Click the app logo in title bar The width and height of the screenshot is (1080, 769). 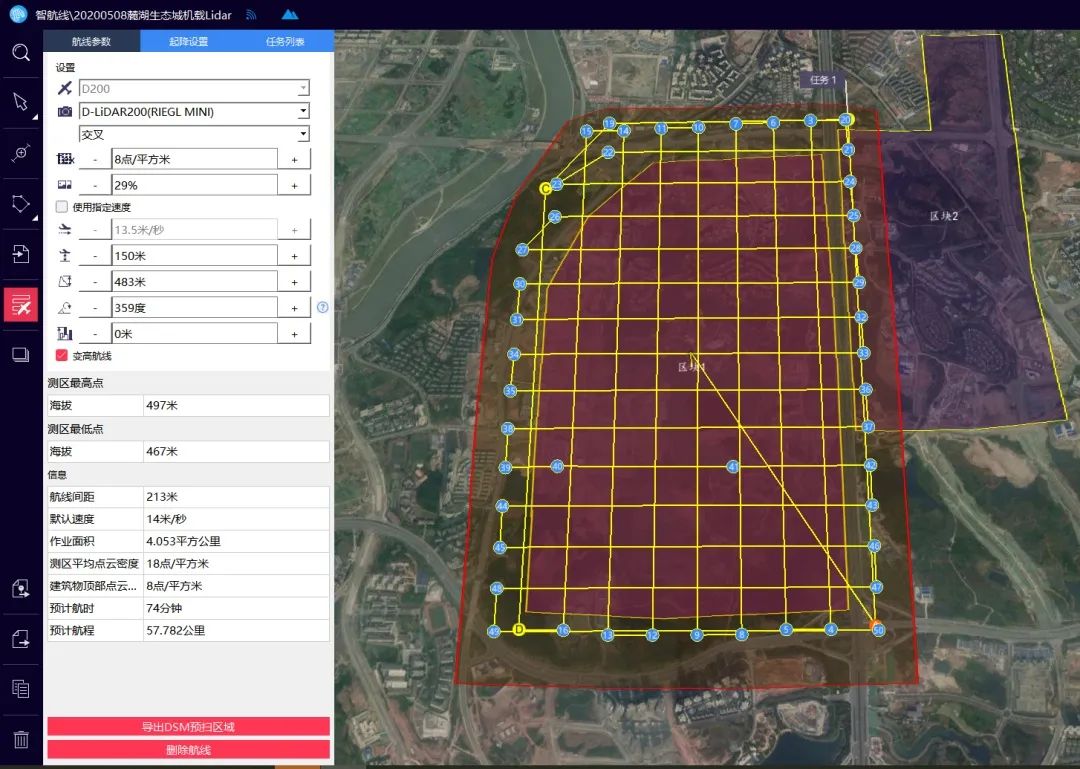18,14
